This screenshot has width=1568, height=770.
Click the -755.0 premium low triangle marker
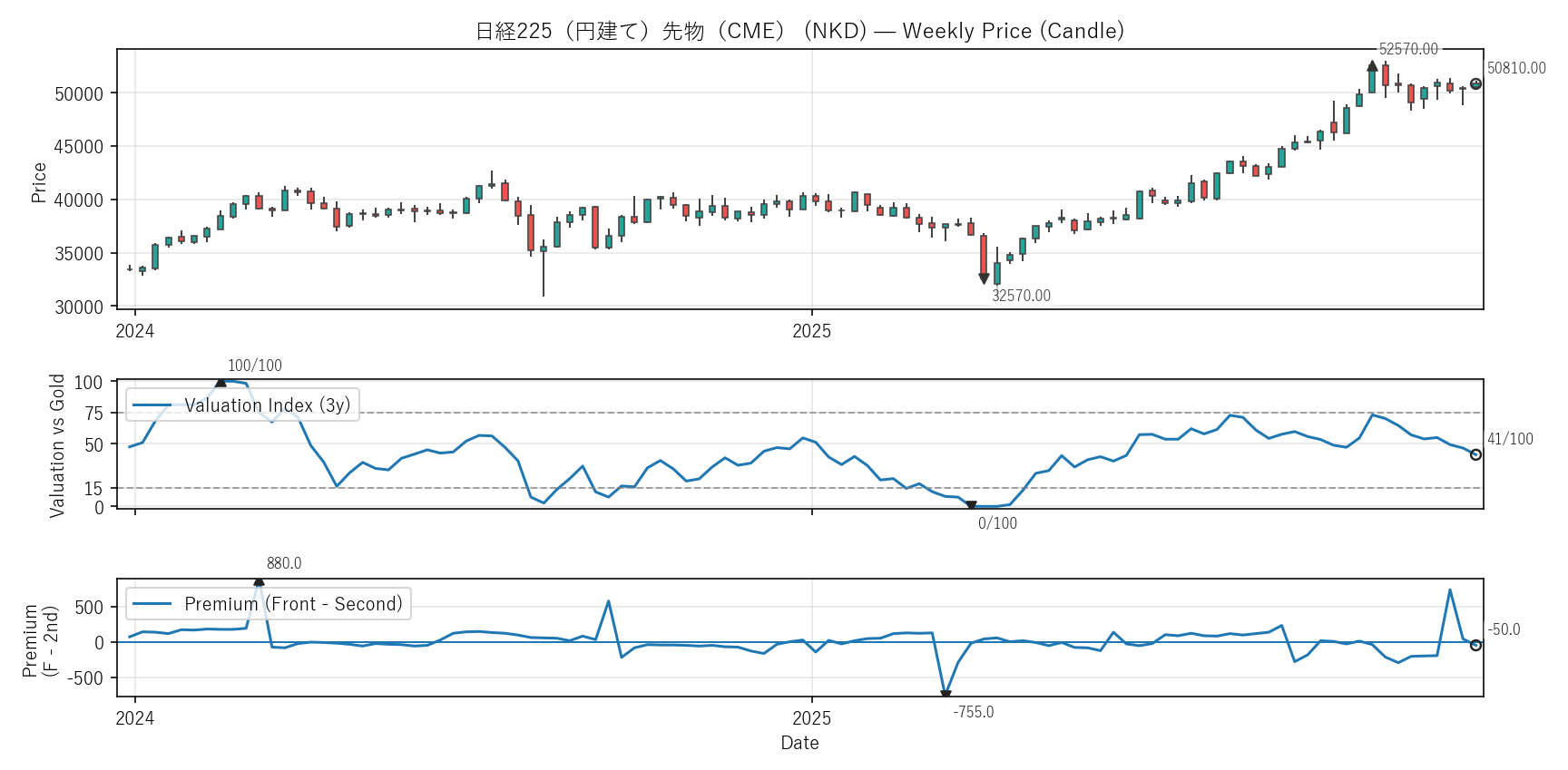click(x=946, y=695)
